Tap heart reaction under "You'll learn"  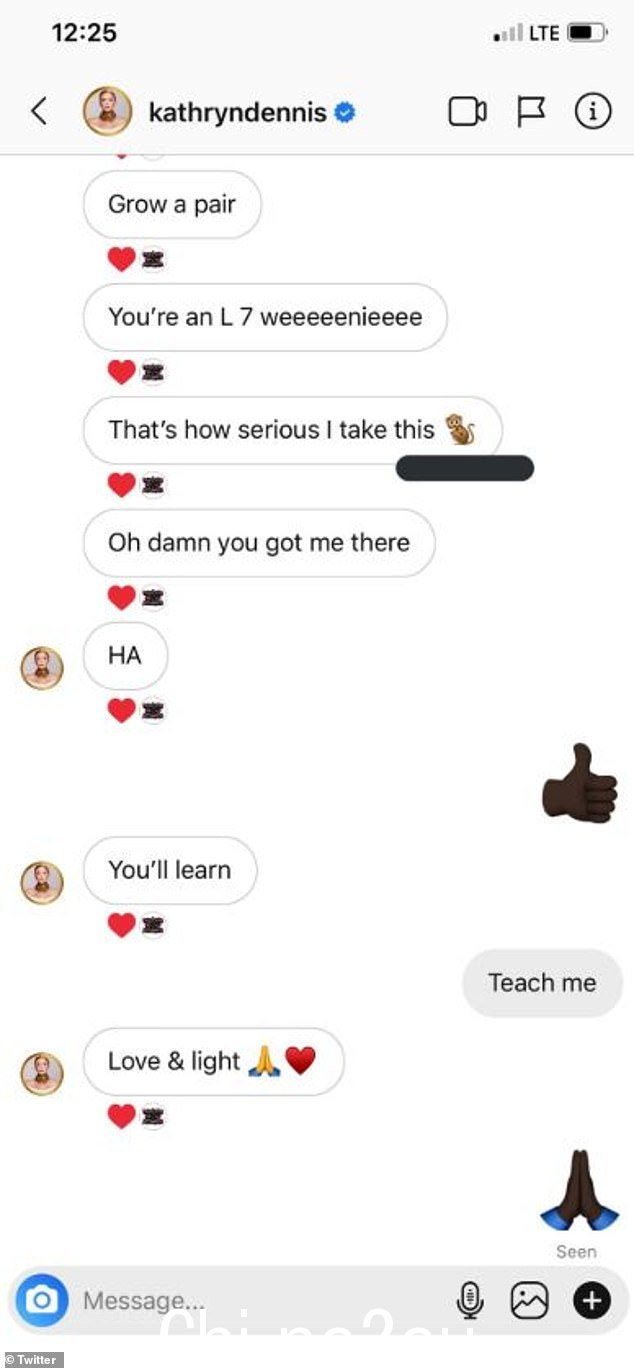(121, 925)
